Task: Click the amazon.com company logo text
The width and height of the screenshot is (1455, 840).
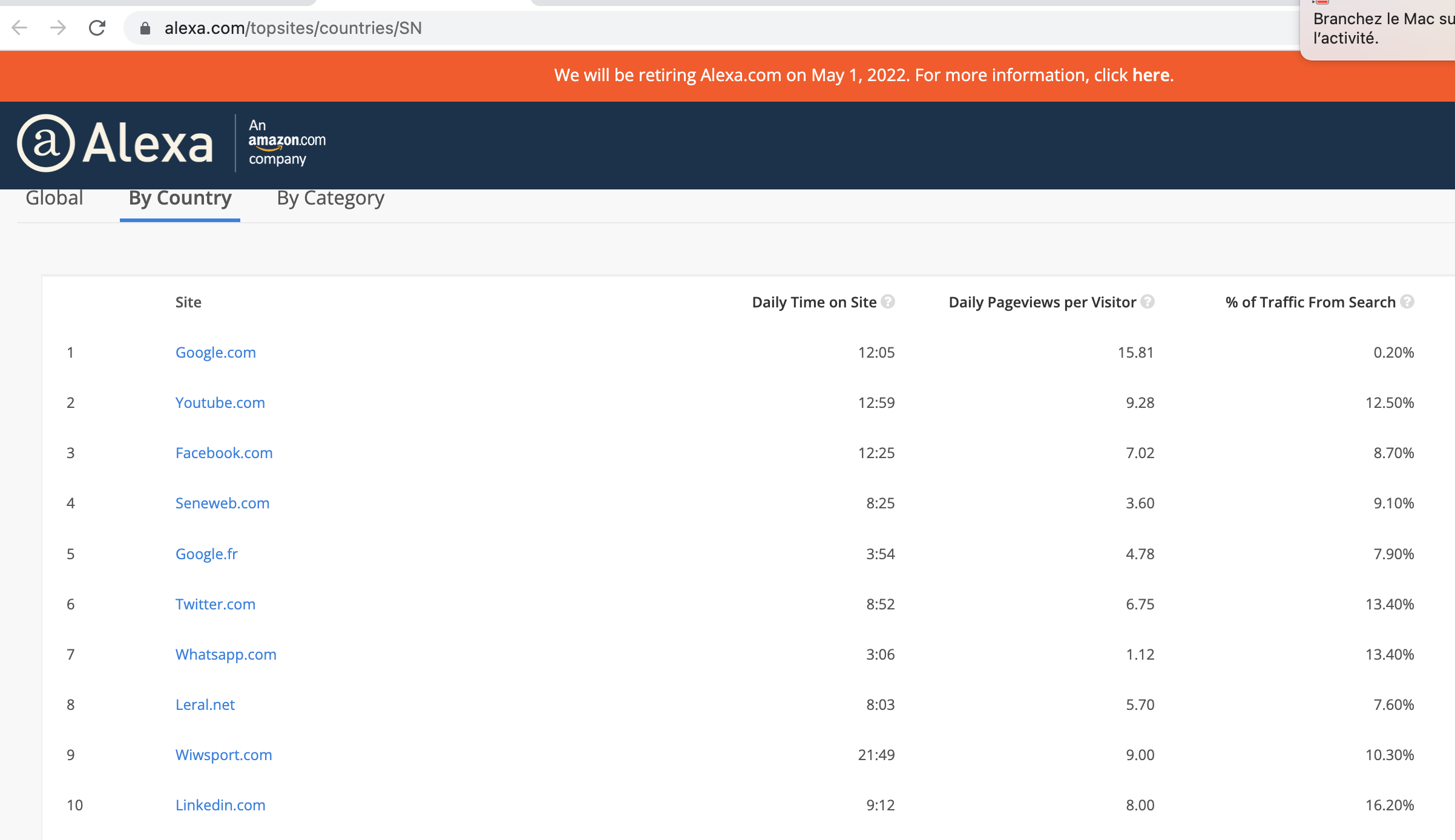Action: pyautogui.click(x=287, y=142)
